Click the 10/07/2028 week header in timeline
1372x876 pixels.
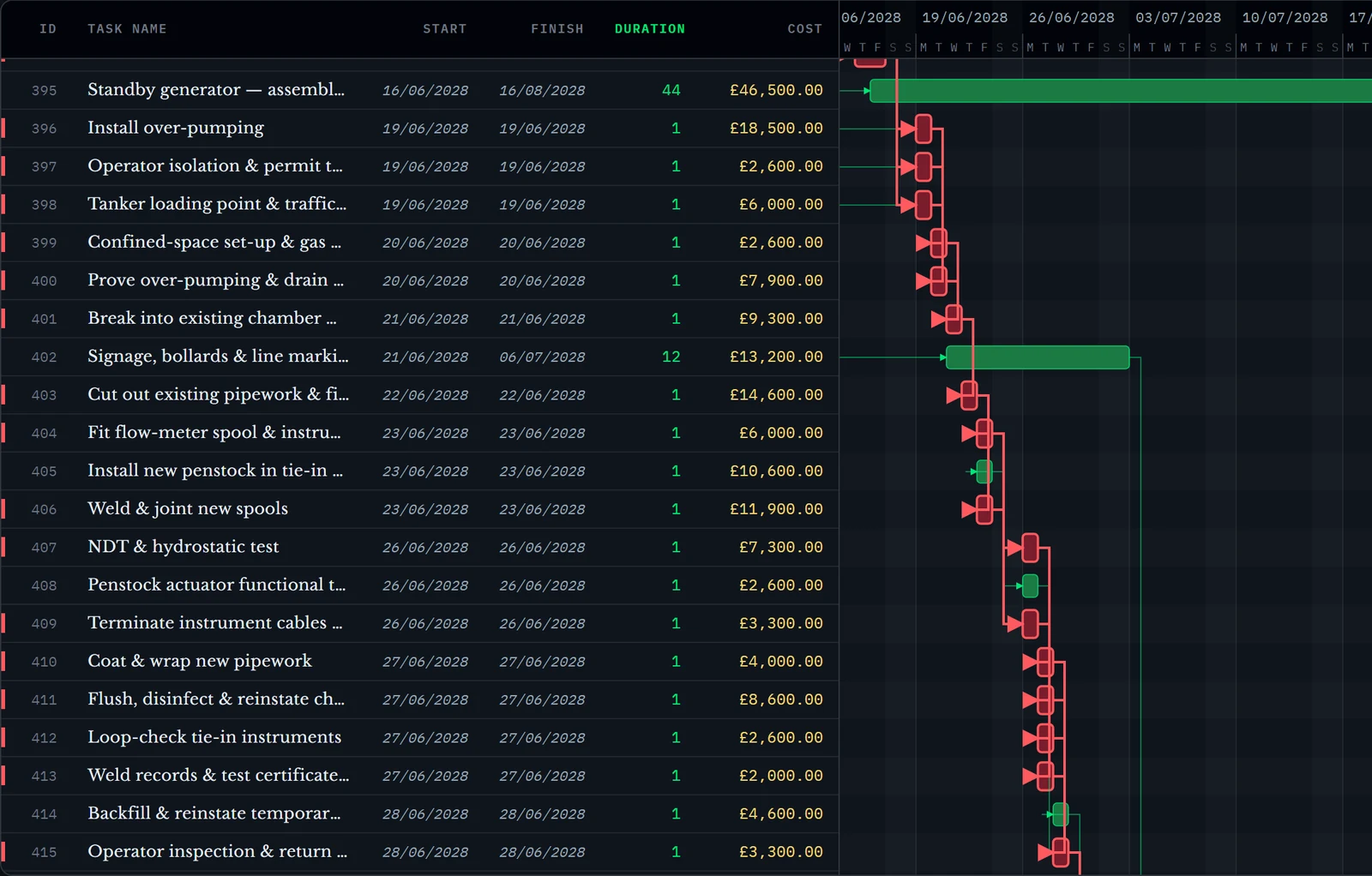(1285, 17)
